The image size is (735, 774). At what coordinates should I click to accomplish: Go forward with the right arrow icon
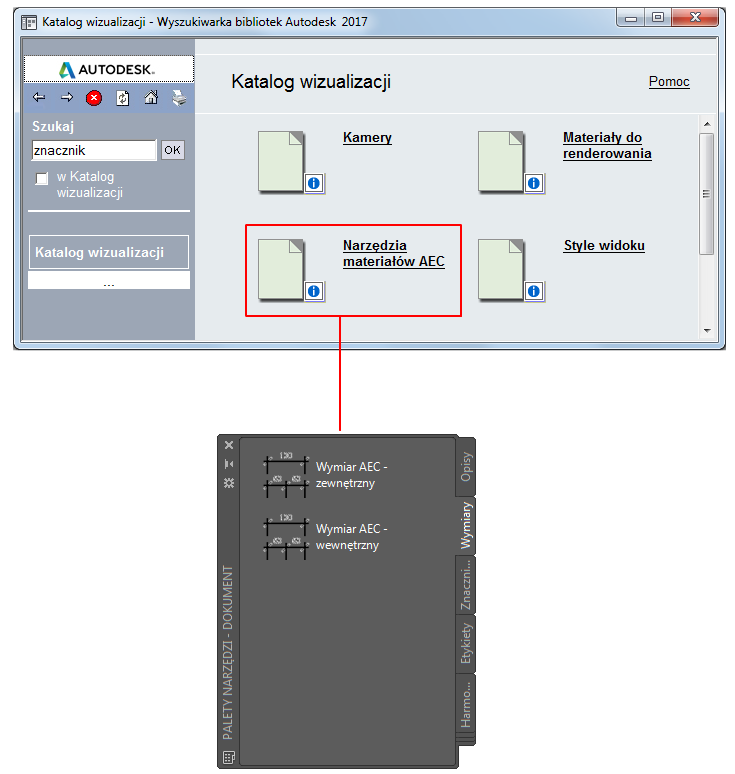coord(67,98)
